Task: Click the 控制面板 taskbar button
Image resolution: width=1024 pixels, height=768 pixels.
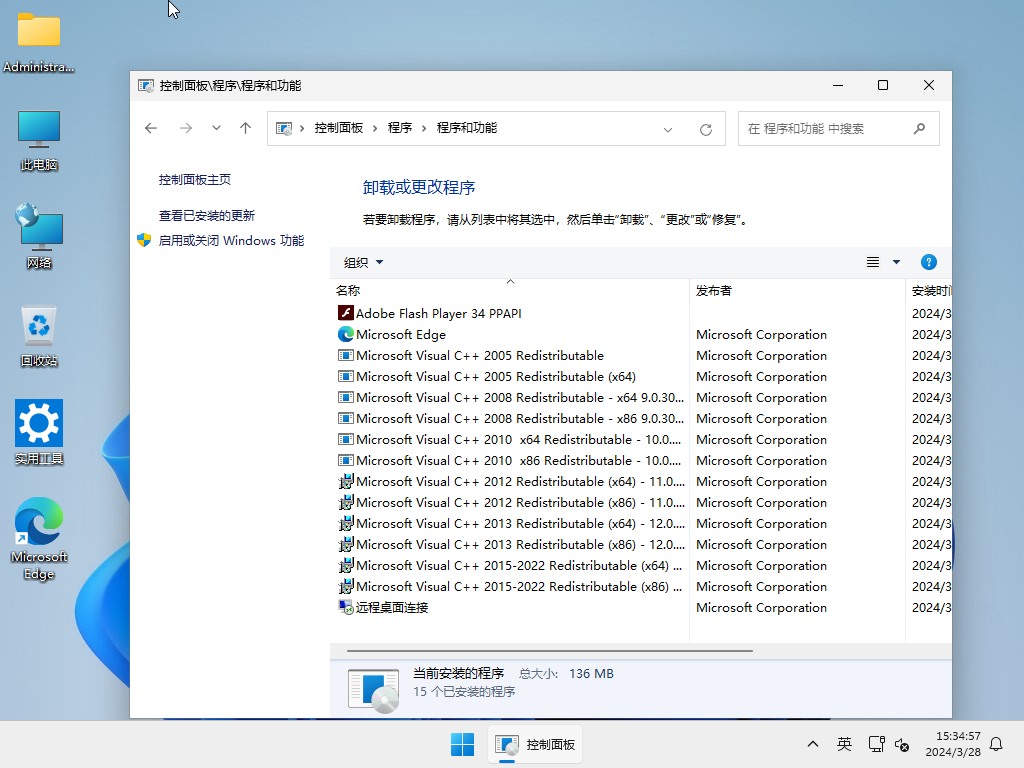Action: click(x=535, y=744)
